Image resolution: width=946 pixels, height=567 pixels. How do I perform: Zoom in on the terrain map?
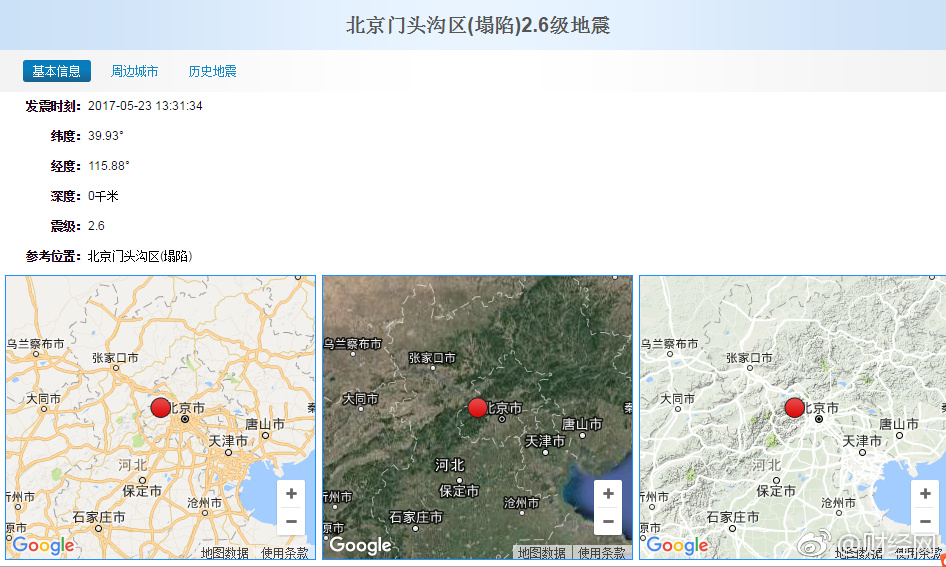(925, 494)
